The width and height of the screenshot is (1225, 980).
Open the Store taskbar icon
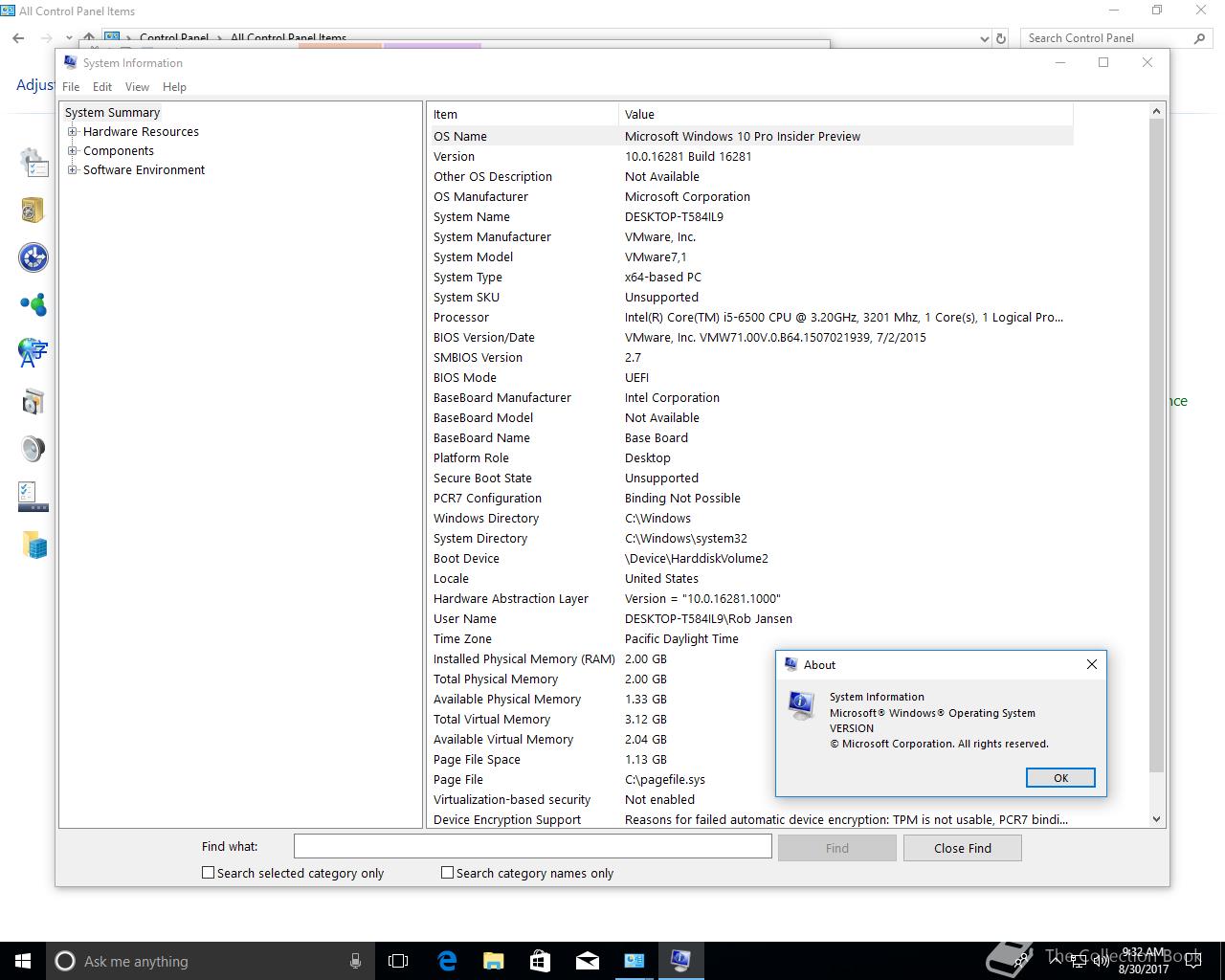[540, 961]
